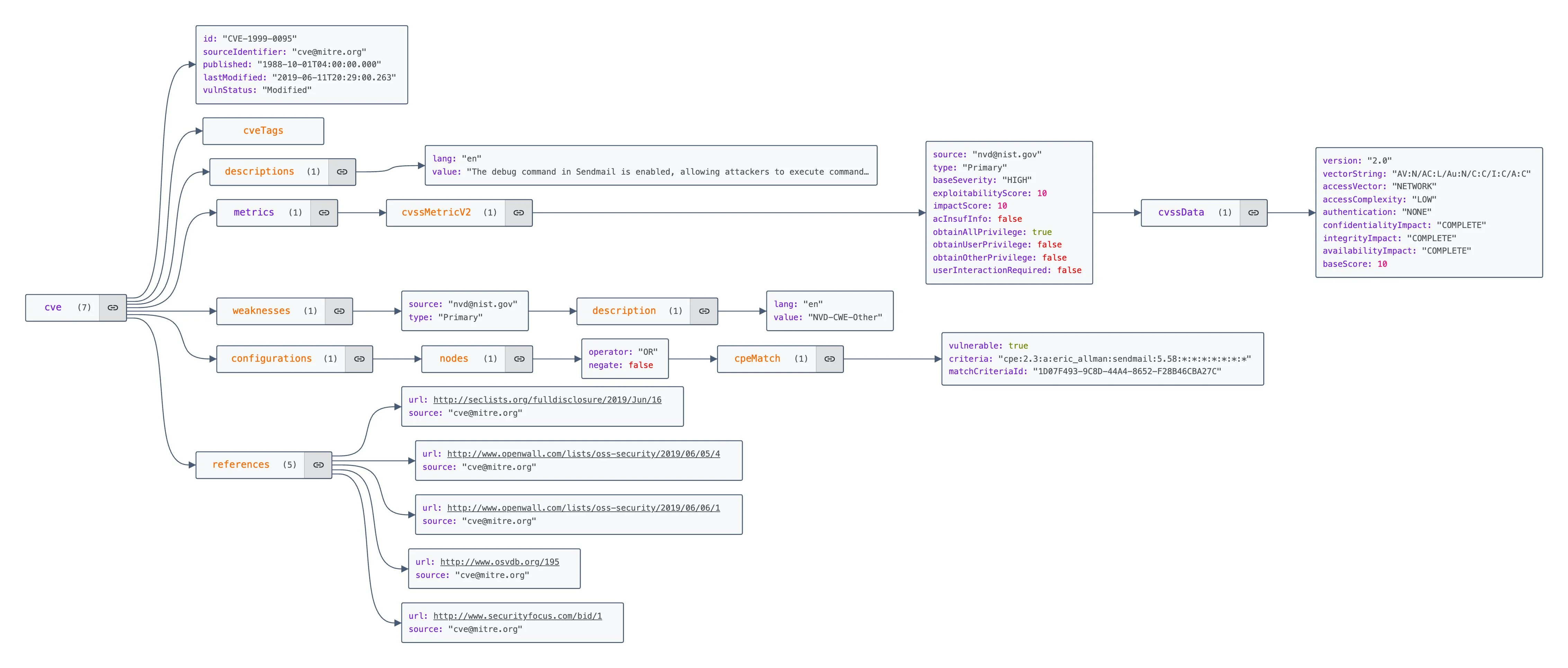Click the baseScore 10 value
This screenshot has width=1568, height=668.
(1382, 264)
